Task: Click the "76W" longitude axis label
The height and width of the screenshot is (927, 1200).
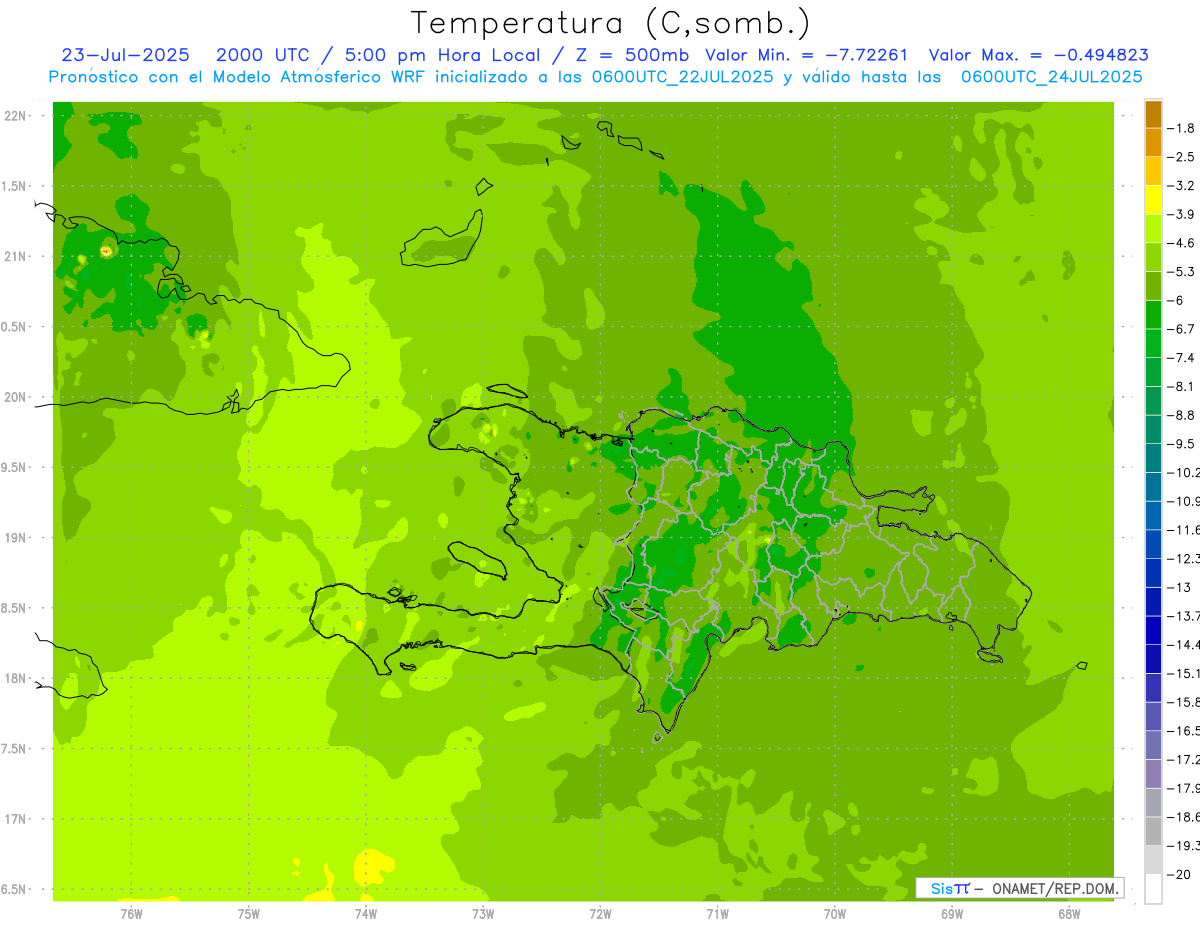Action: click(131, 913)
